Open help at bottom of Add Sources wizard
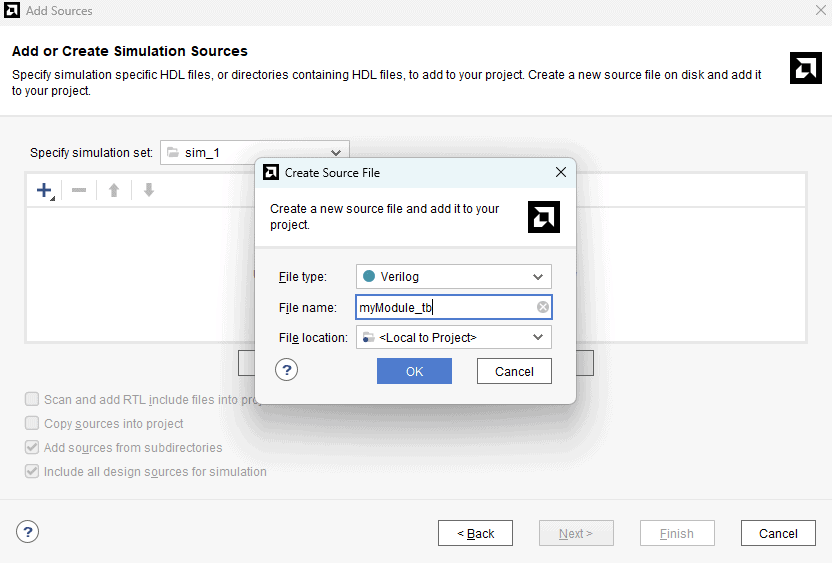Viewport: 832px width, 563px height. point(28,532)
